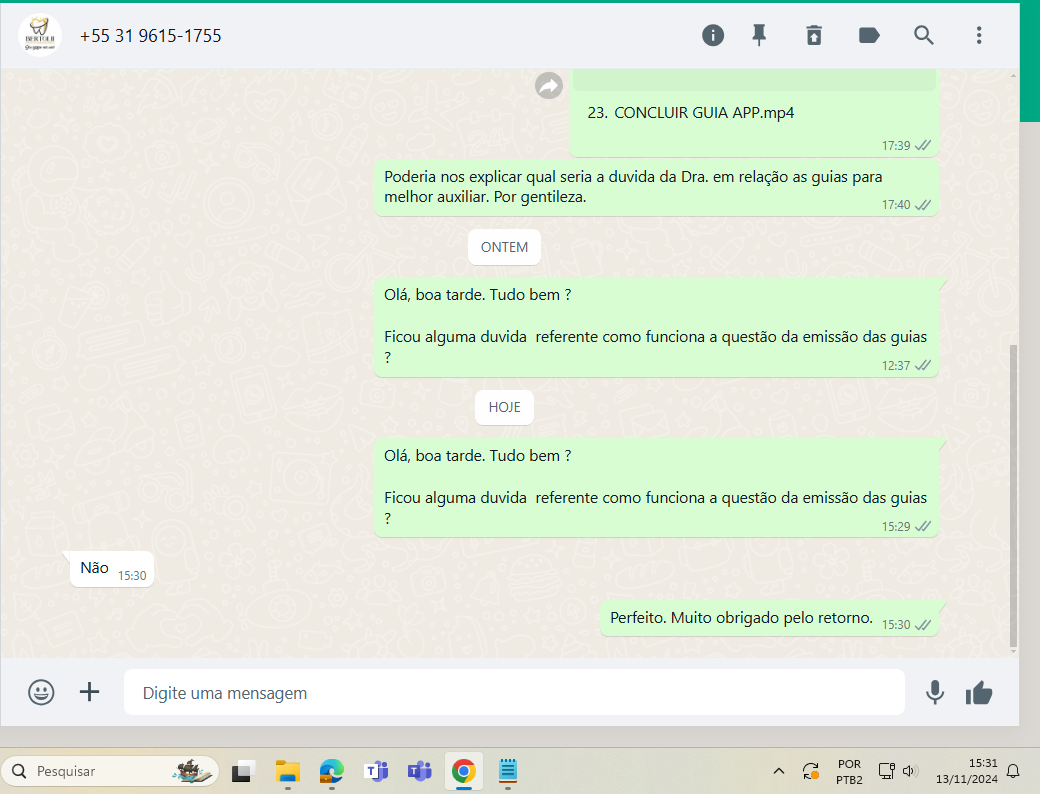Open the second Microsoft Teams taskbar icon
Viewport: 1040px width, 794px height.
pyautogui.click(x=420, y=771)
